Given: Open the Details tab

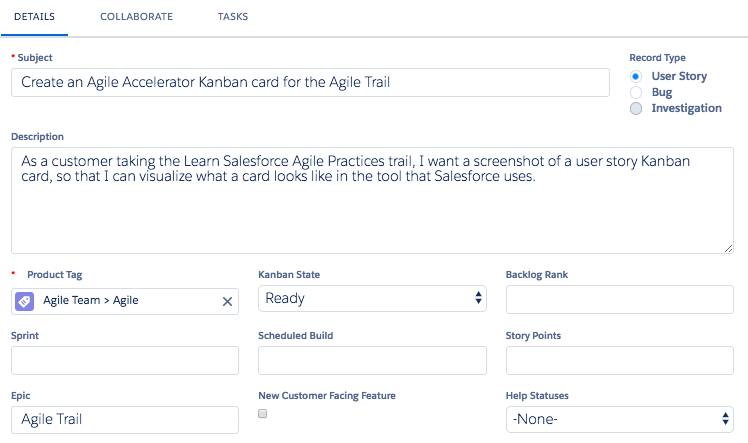Looking at the screenshot, I should pyautogui.click(x=34, y=17).
